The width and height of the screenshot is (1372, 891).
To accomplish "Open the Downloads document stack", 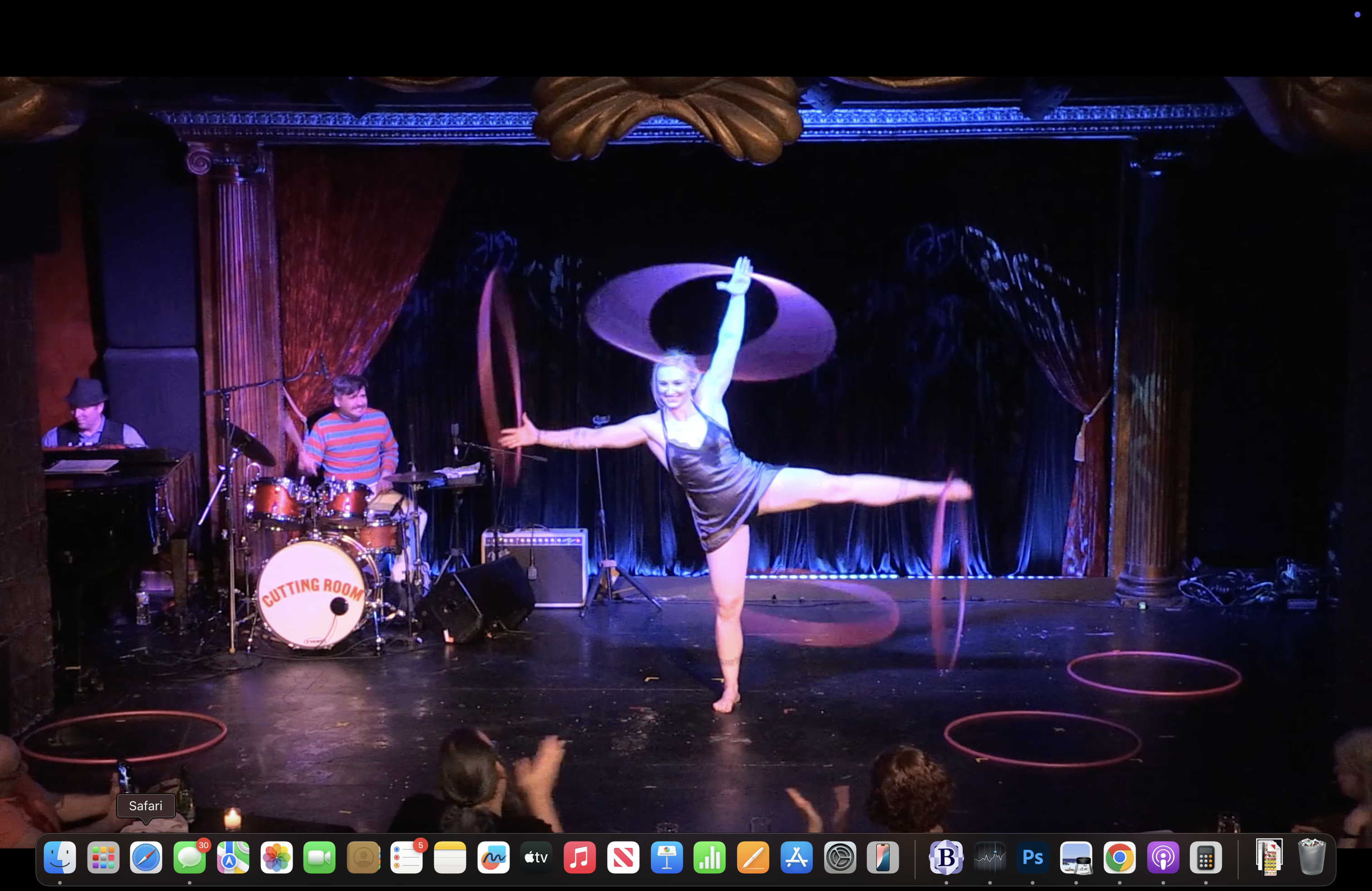I will (1268, 858).
